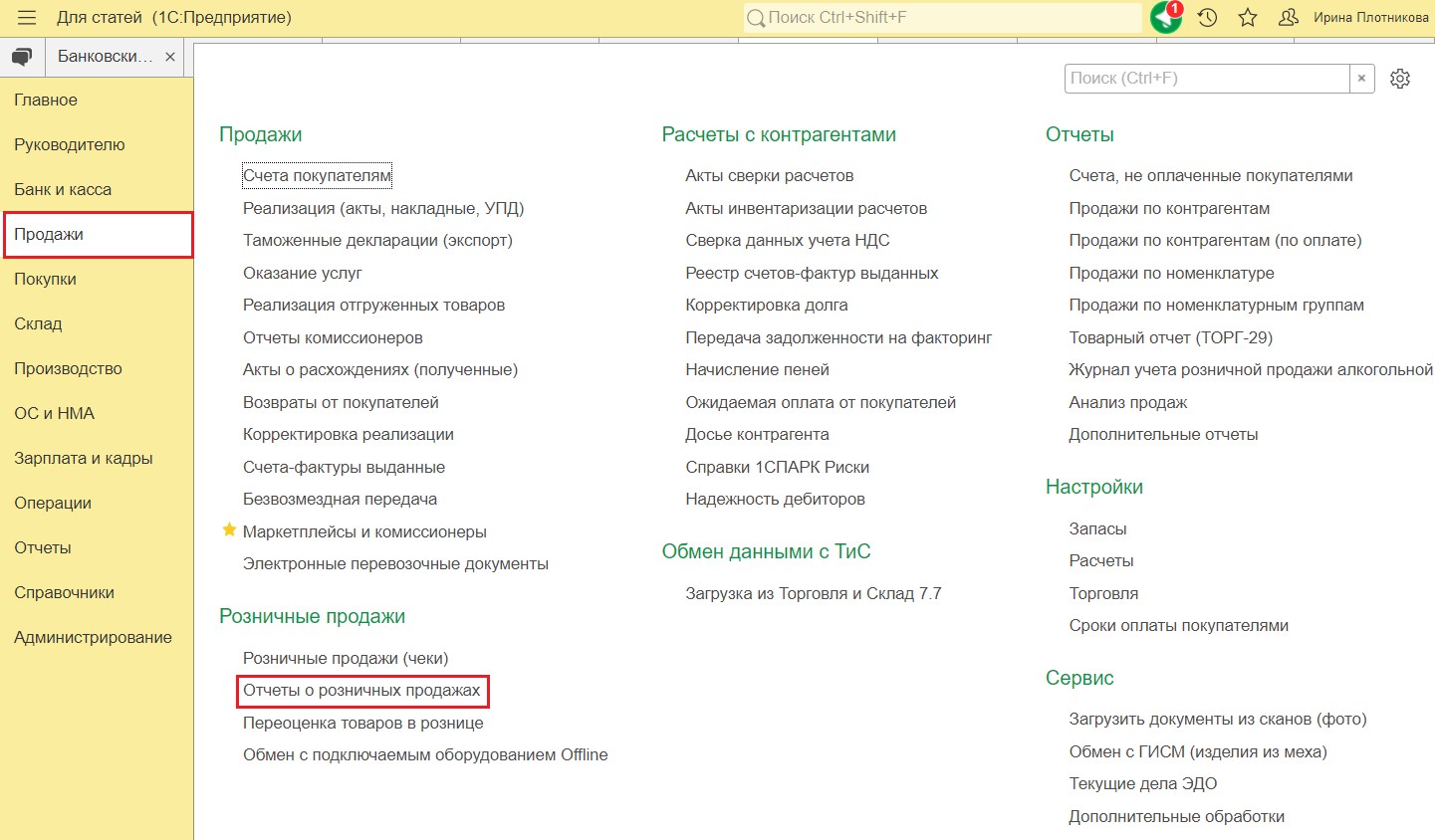Open the discussions chat icon
The image size is (1435, 840).
coord(22,57)
